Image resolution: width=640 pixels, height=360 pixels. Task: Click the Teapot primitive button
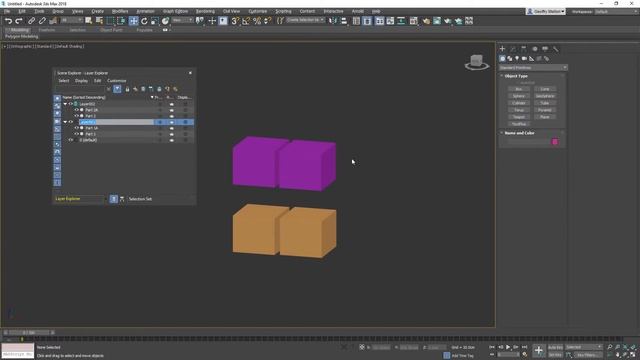[x=518, y=117]
